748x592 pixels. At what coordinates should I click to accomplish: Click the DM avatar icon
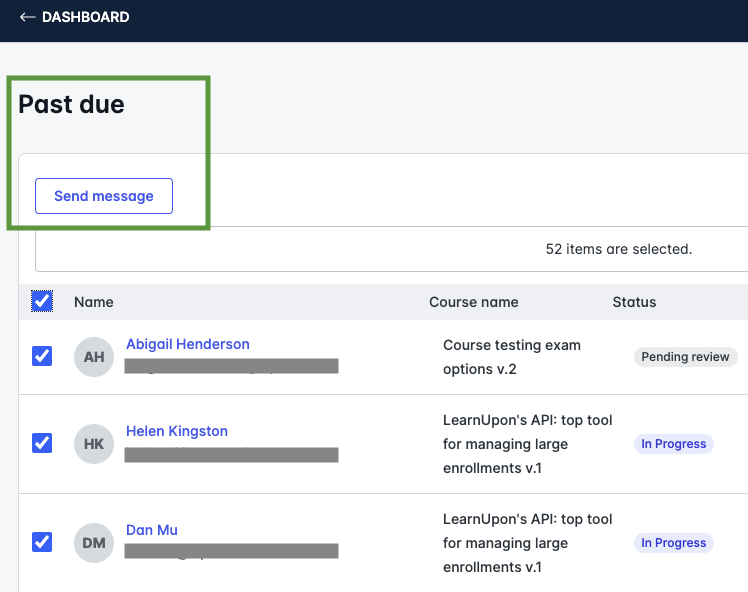click(93, 543)
